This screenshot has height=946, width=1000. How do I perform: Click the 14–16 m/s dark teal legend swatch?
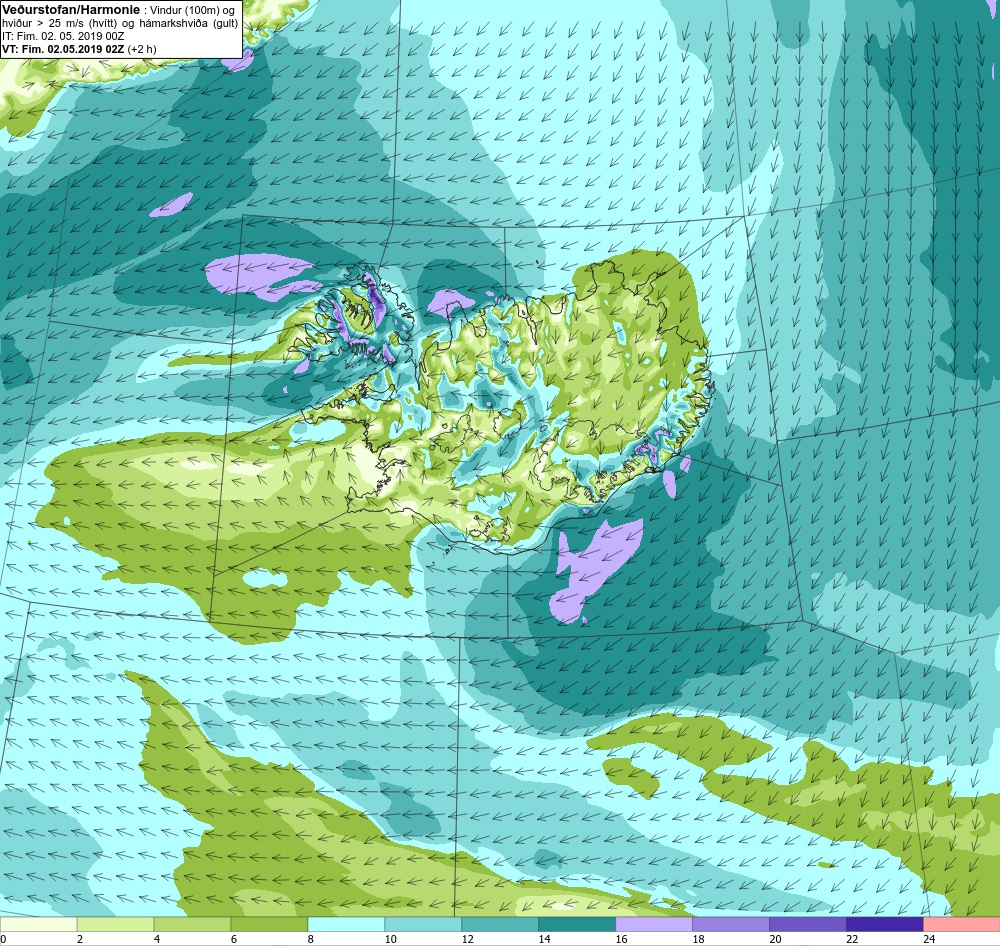[x=577, y=924]
